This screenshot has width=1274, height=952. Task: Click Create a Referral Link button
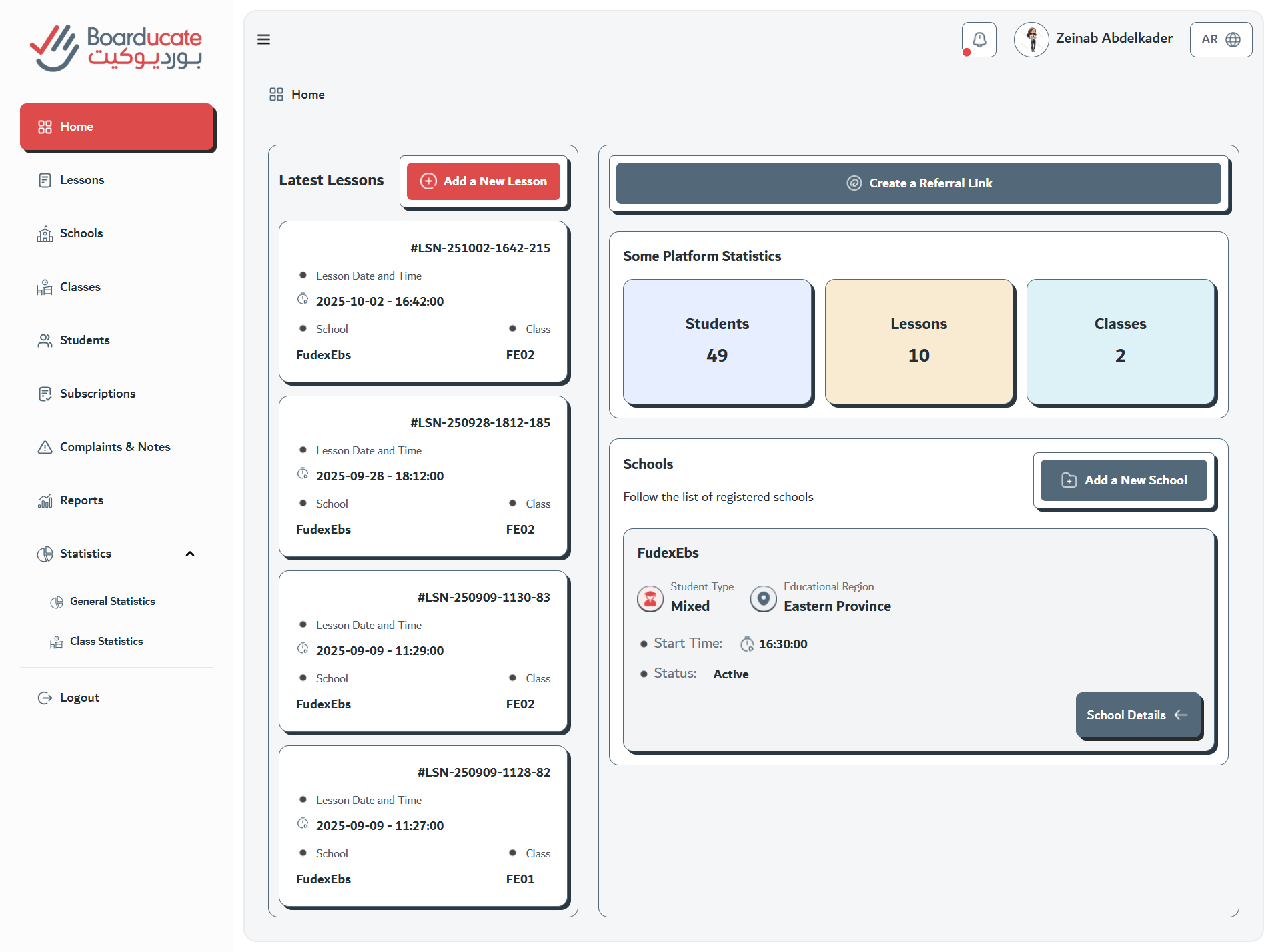point(918,183)
